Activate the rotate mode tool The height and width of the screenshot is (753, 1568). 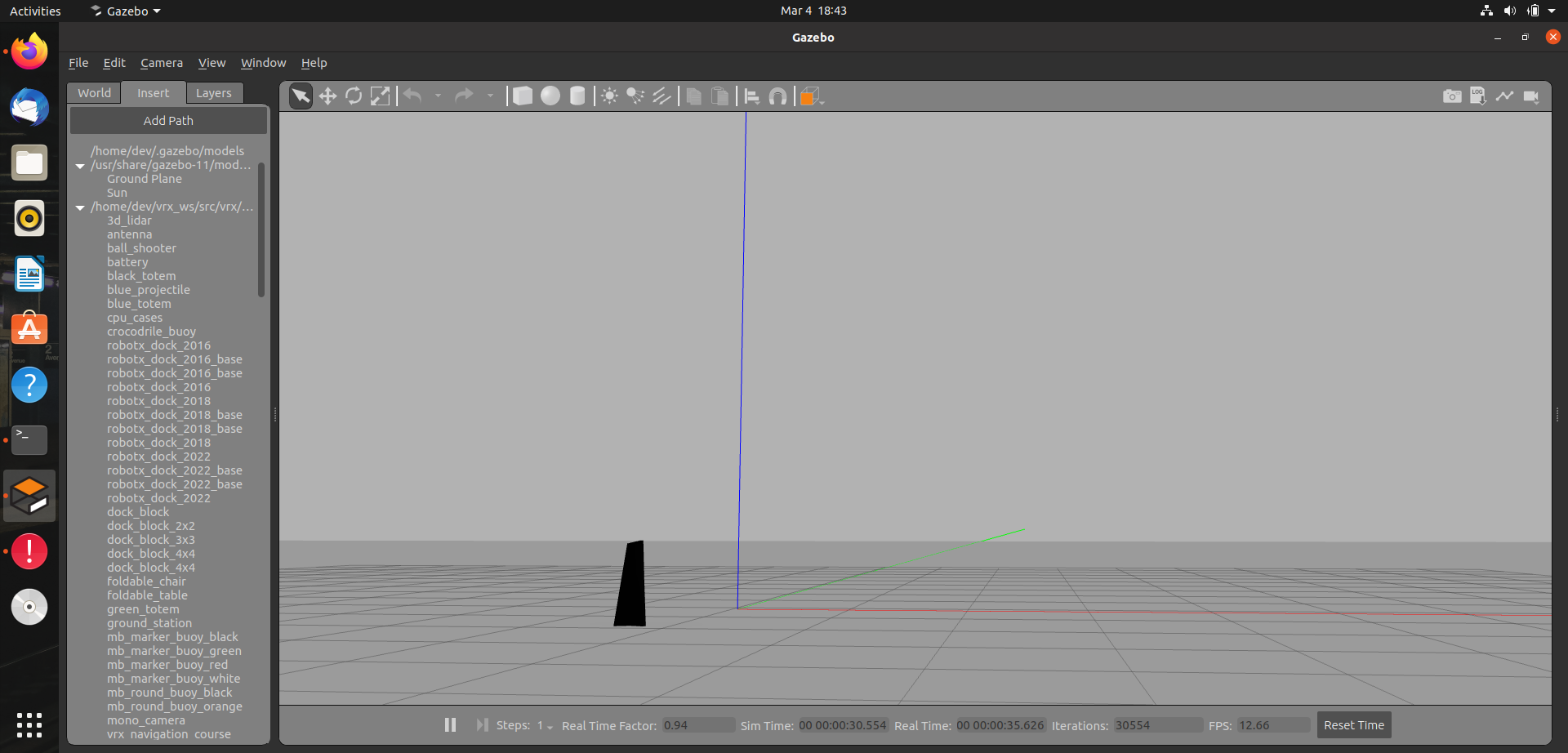click(354, 96)
